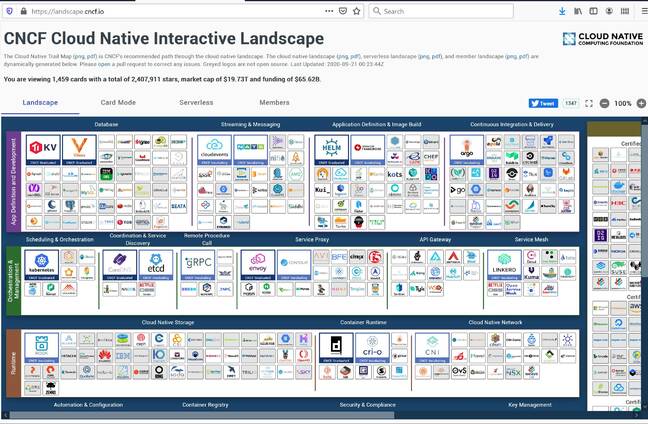
Task: Click the Cloud Native Storage heading
Action: point(168,322)
